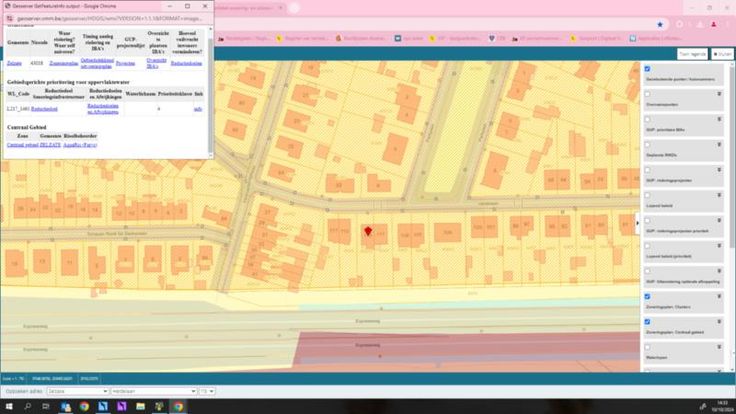Click trash icon for GUP: prioritaire BBIs layer
The height and width of the screenshot is (414, 736).
[719, 118]
